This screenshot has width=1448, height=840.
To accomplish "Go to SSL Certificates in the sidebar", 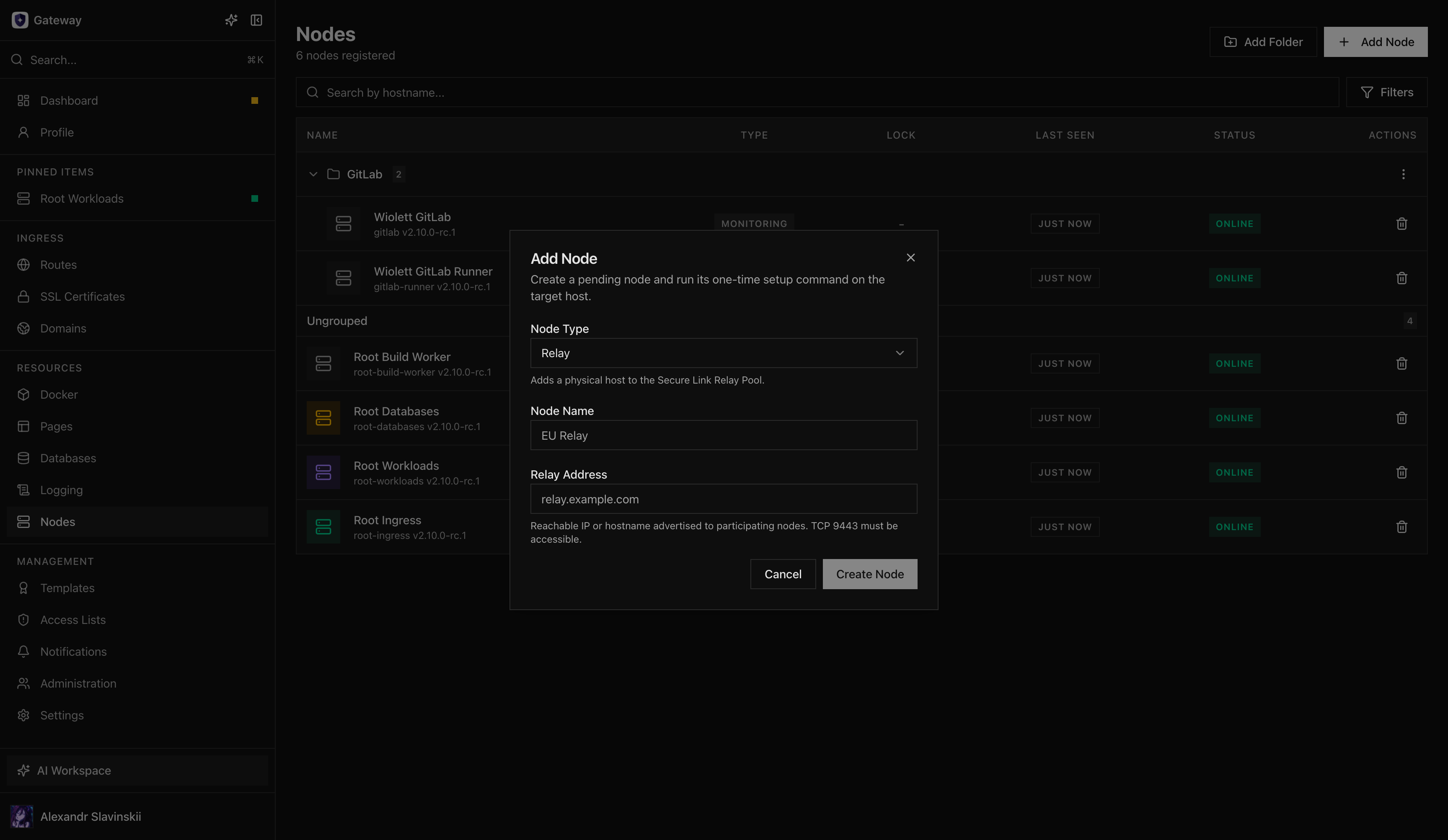I will coord(82,297).
